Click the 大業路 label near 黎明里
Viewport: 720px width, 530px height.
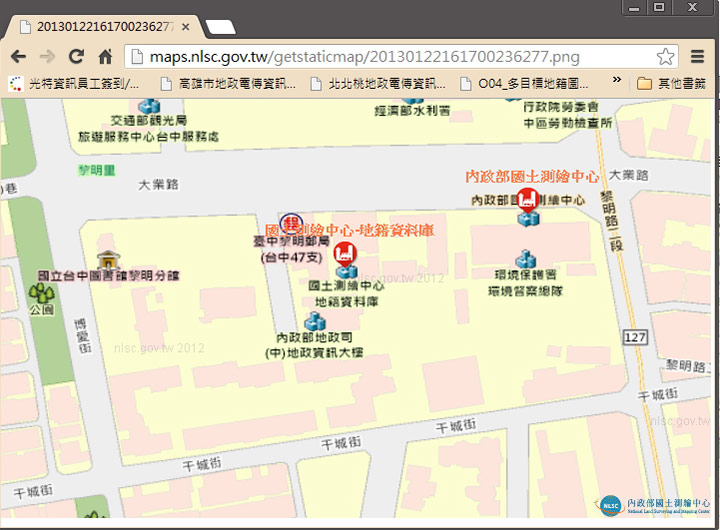[x=158, y=185]
